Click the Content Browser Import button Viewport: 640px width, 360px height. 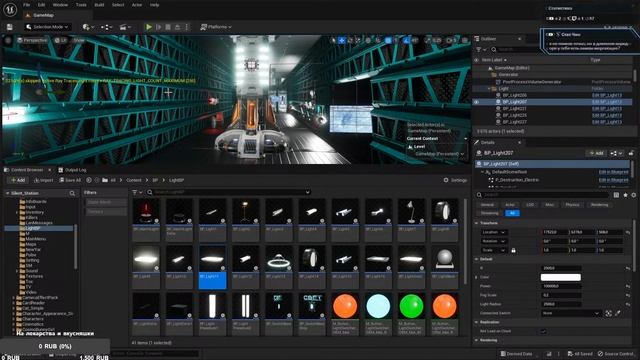click(x=43, y=180)
